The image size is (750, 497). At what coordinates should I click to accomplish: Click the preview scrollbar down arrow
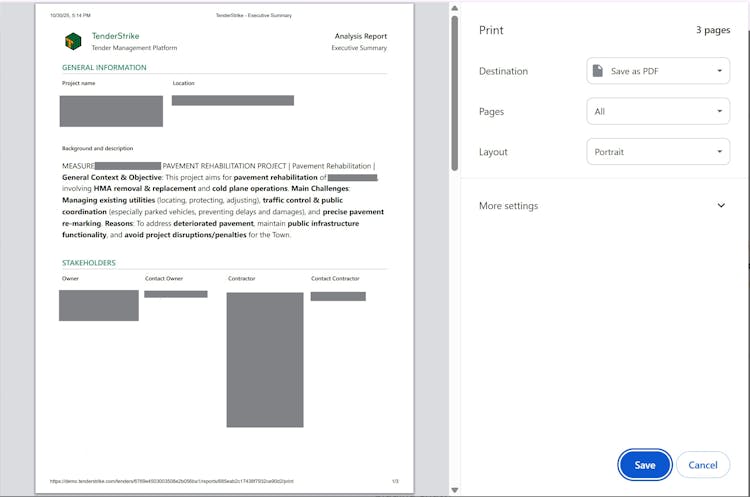point(454,490)
